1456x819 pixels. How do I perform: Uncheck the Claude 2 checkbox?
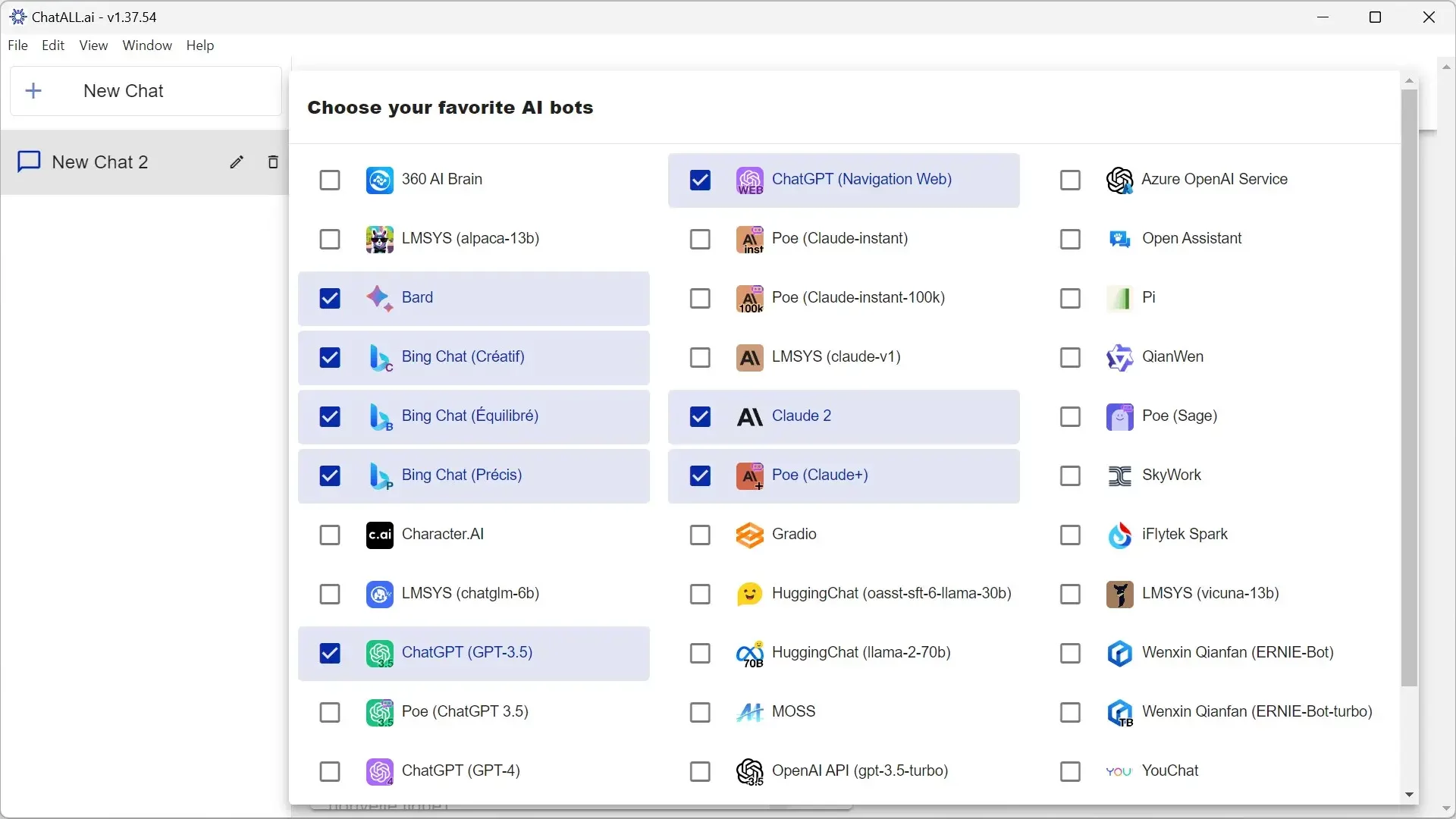(x=700, y=417)
